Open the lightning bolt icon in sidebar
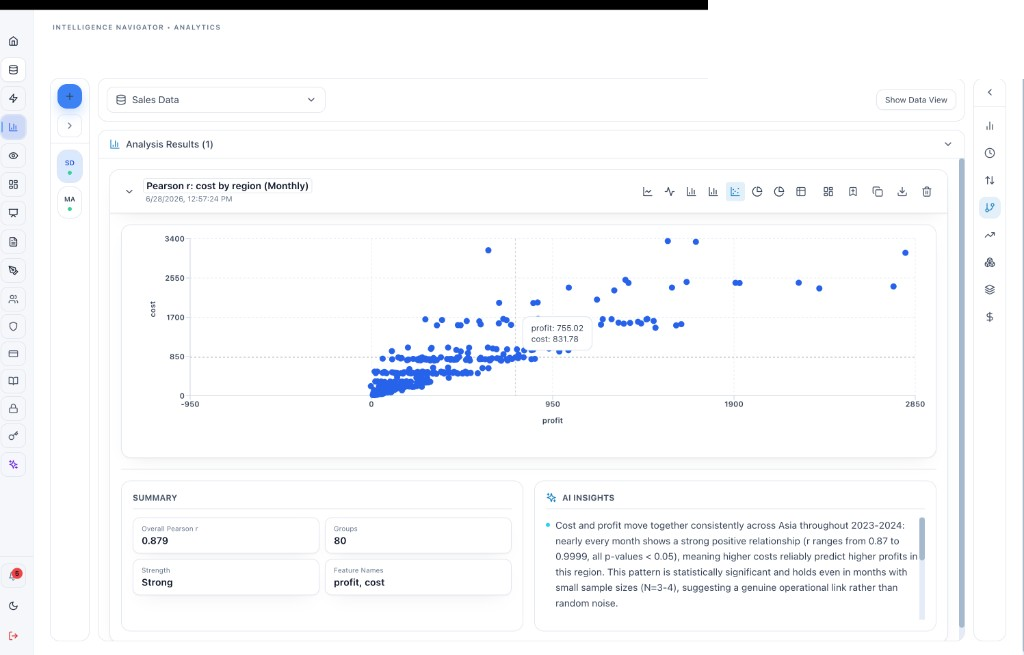1024x655 pixels. tap(13, 99)
